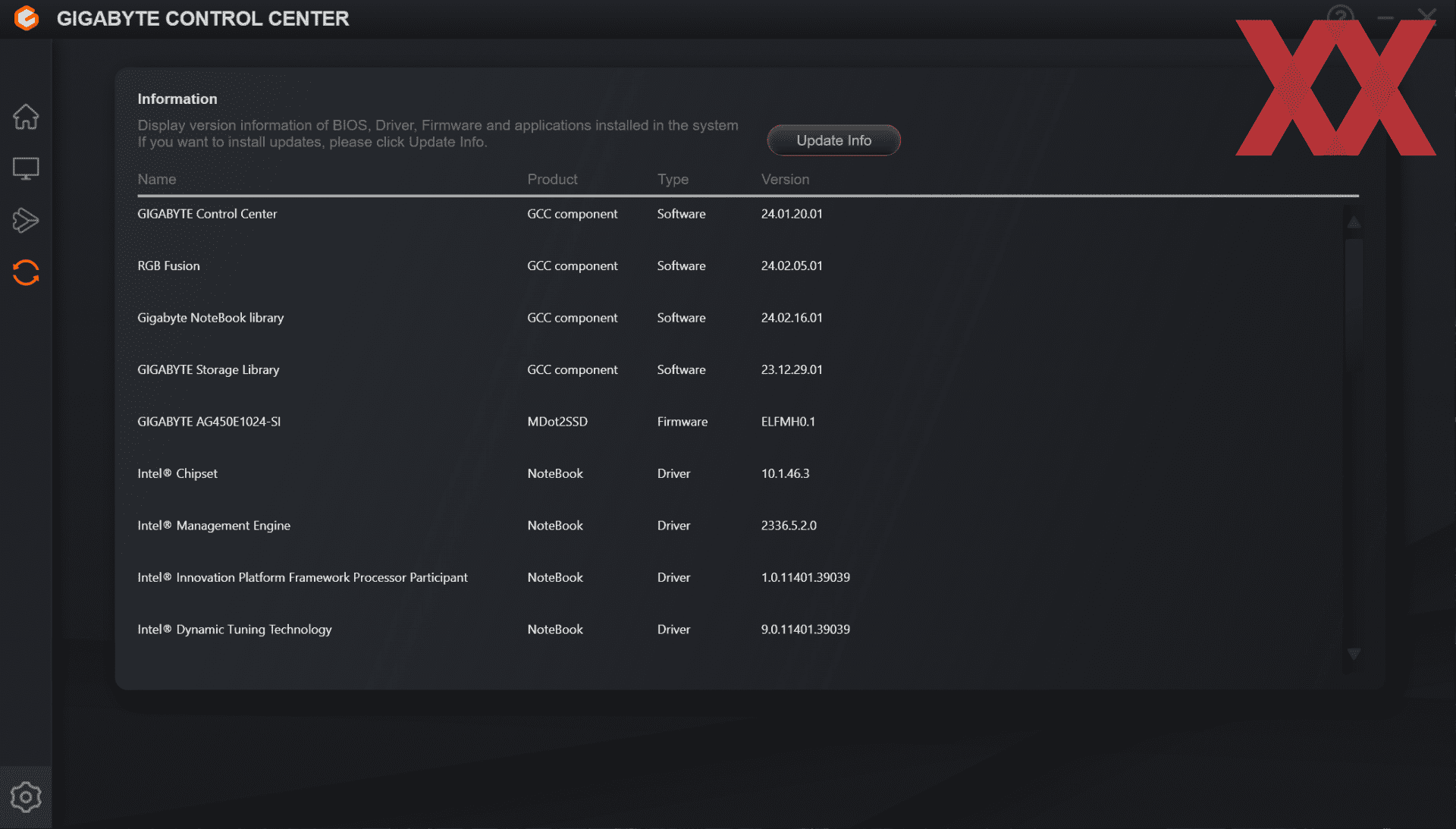This screenshot has height=829, width=1456.
Task: Click the Product column header
Action: point(552,180)
